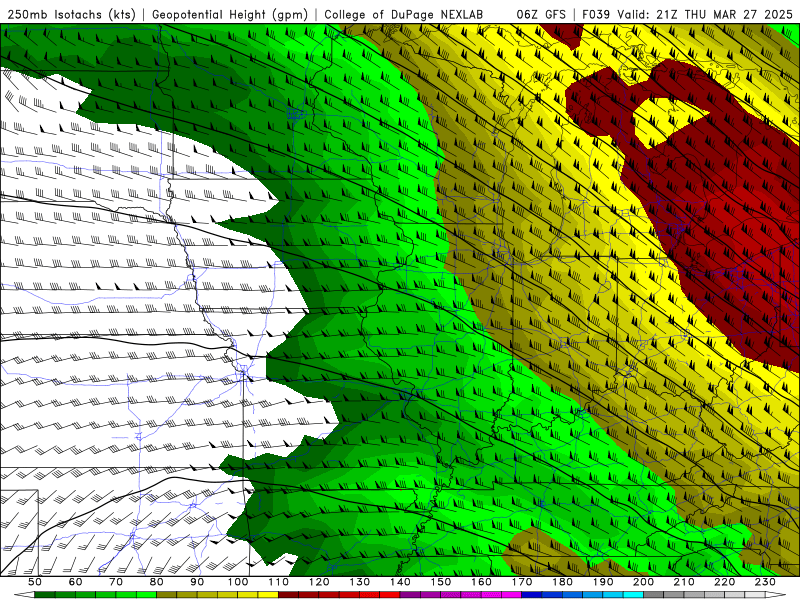Click the '140' value on the color scale
Viewport: 800px width, 600px height.
point(400,582)
